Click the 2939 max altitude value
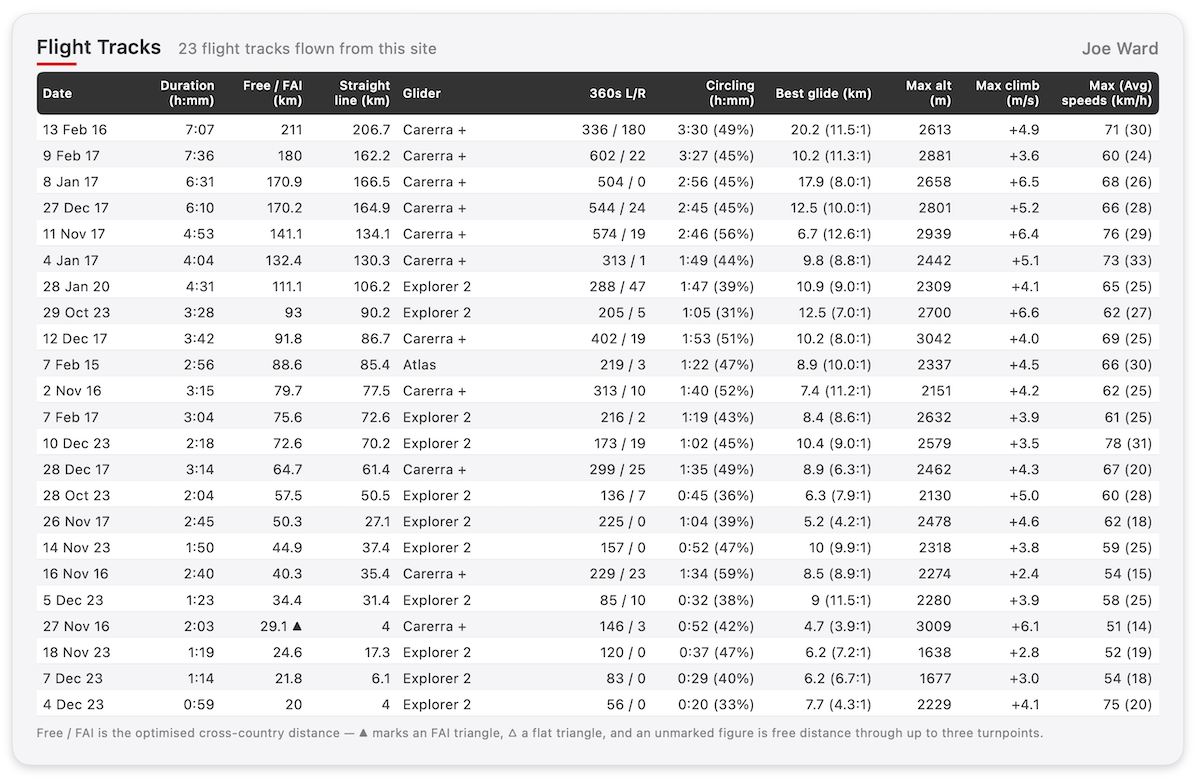 tap(935, 233)
